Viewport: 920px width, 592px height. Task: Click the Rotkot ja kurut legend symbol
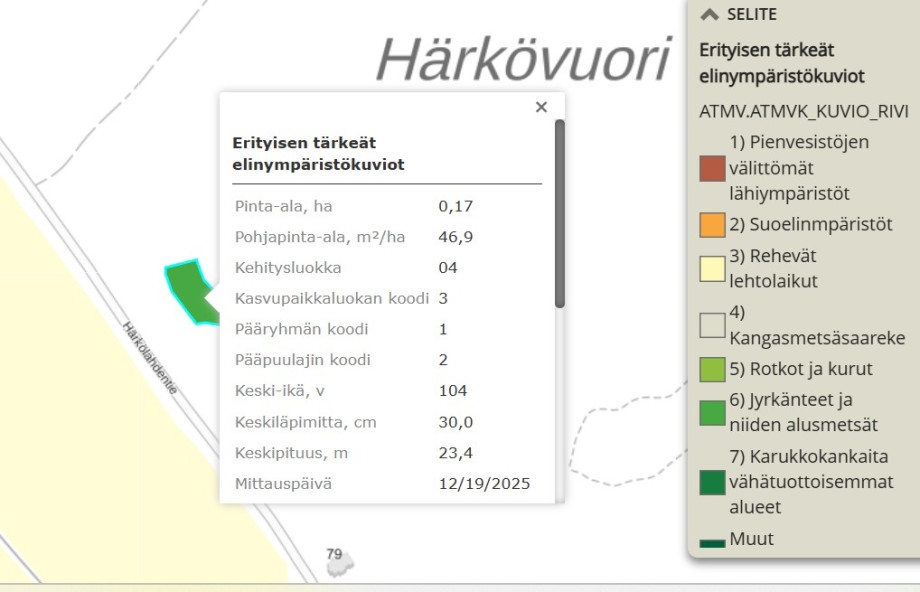coord(711,369)
